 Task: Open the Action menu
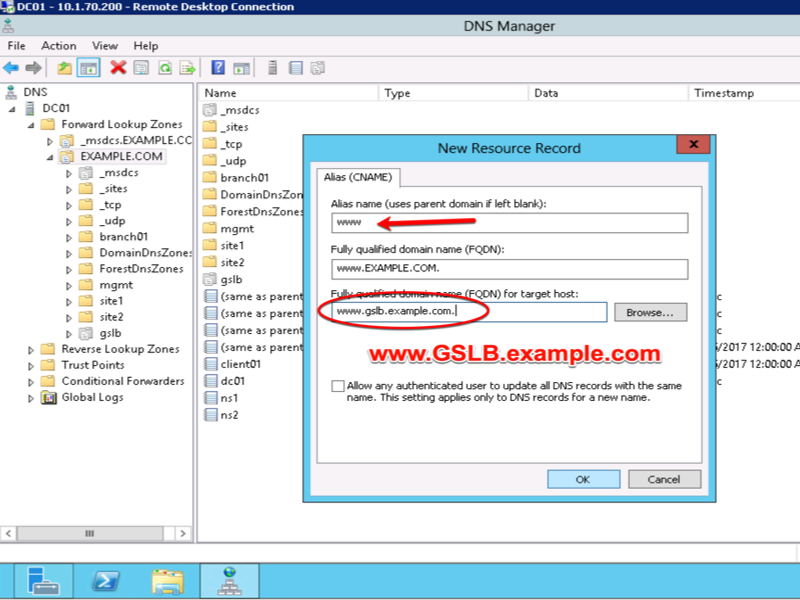tap(59, 46)
